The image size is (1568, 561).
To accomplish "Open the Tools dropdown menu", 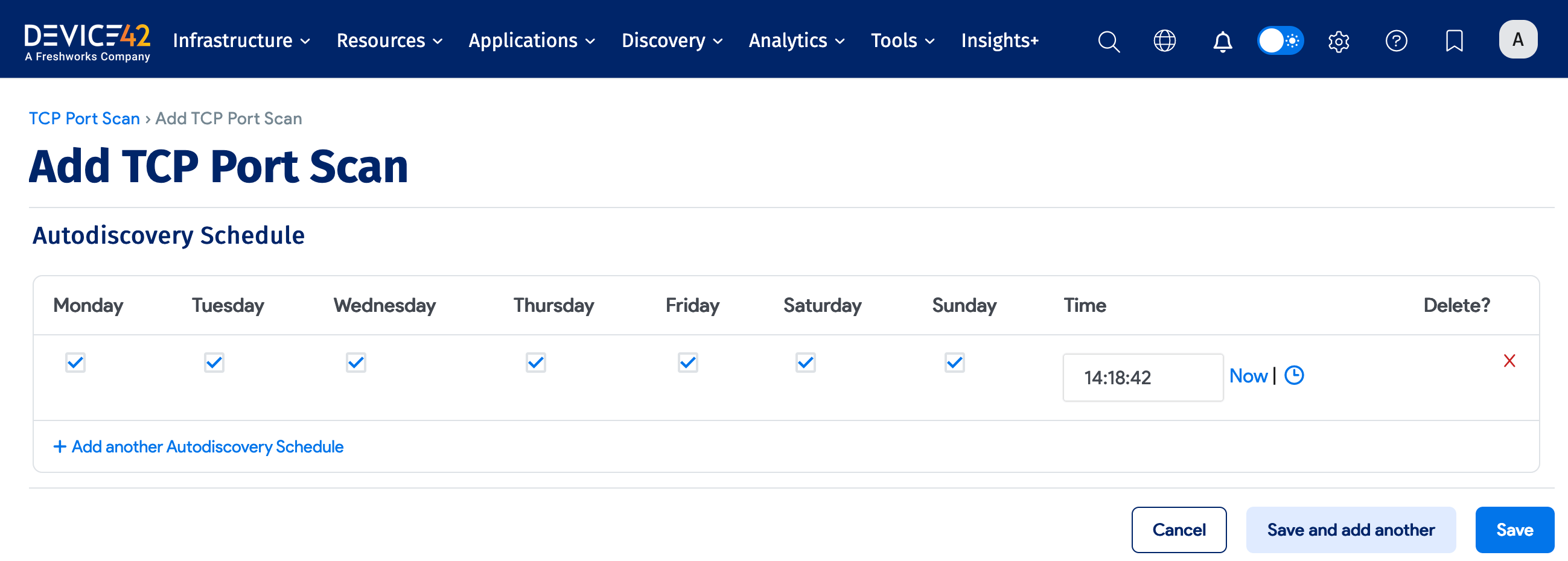I will coord(902,41).
